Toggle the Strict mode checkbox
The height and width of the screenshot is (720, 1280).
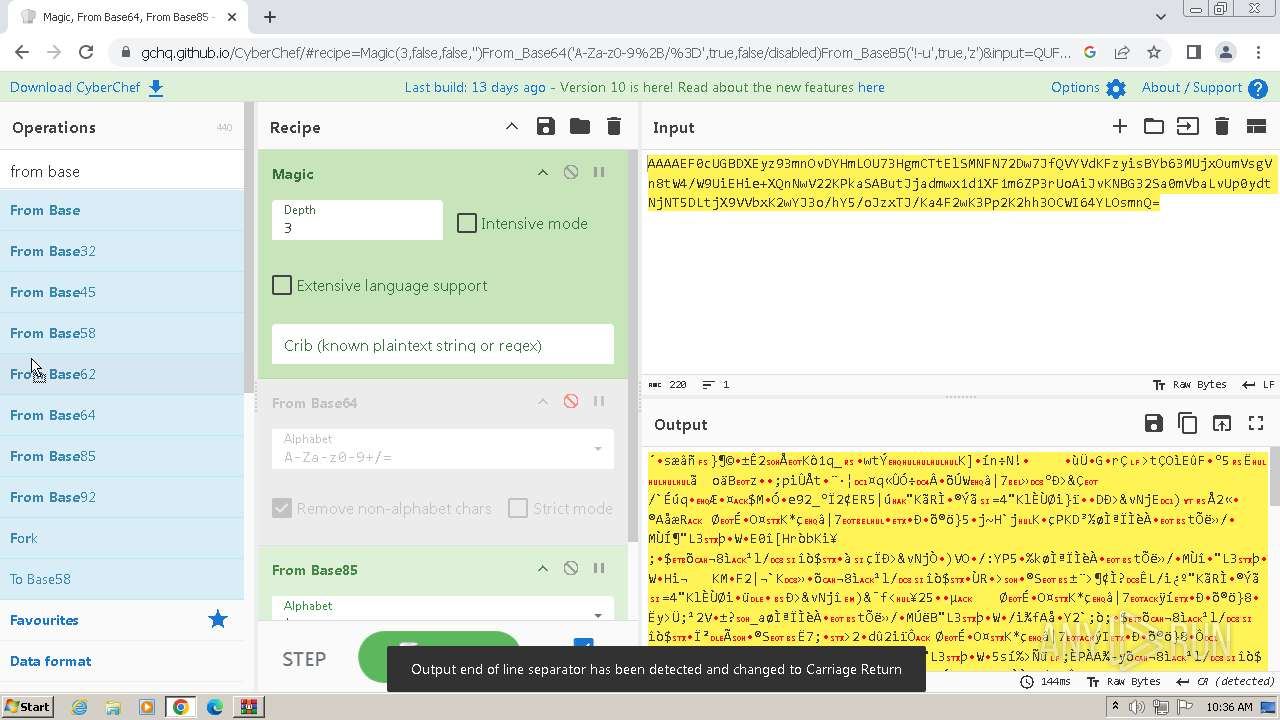[x=518, y=508]
